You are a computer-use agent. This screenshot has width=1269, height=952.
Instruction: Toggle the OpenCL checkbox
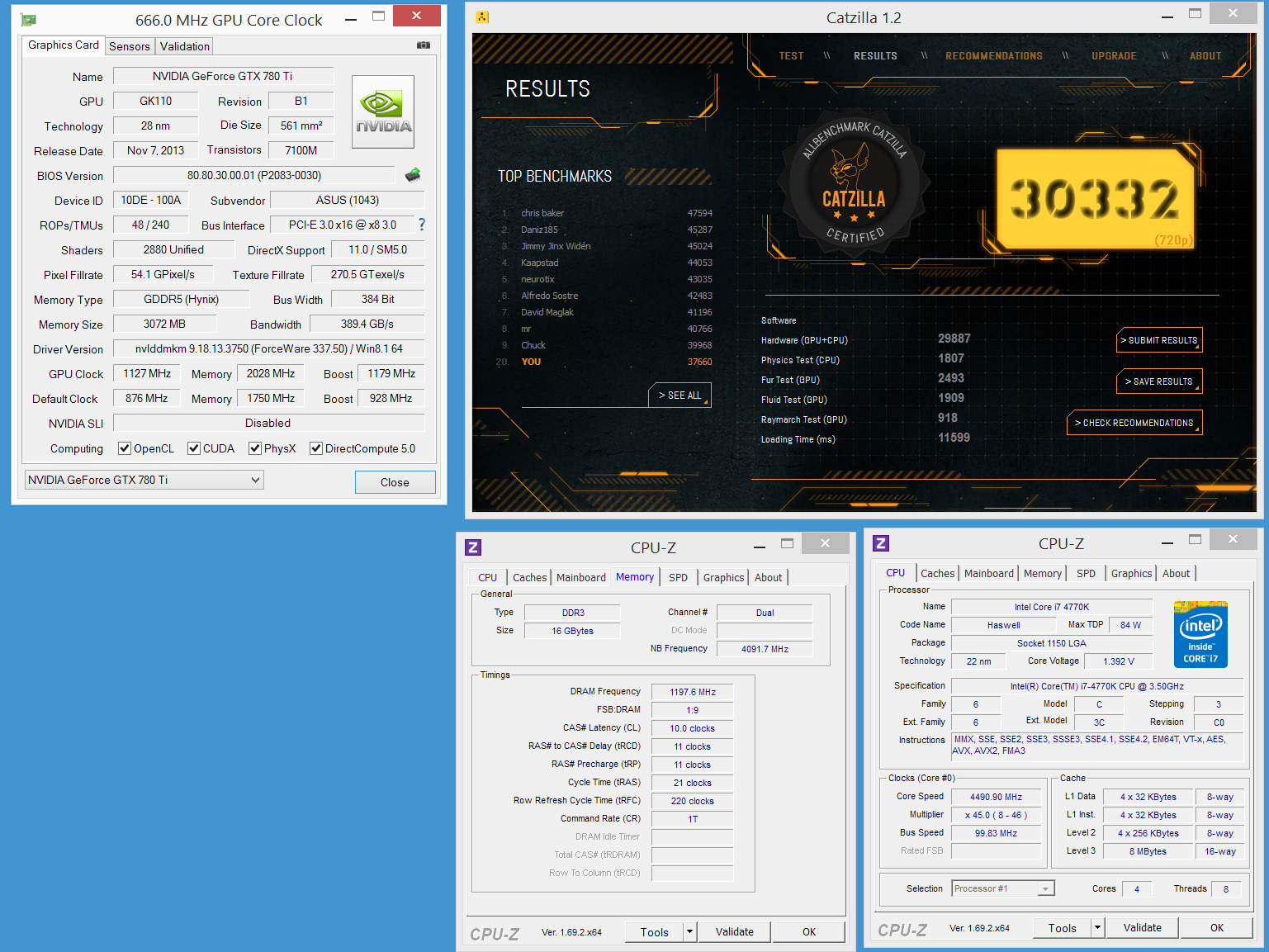125,448
